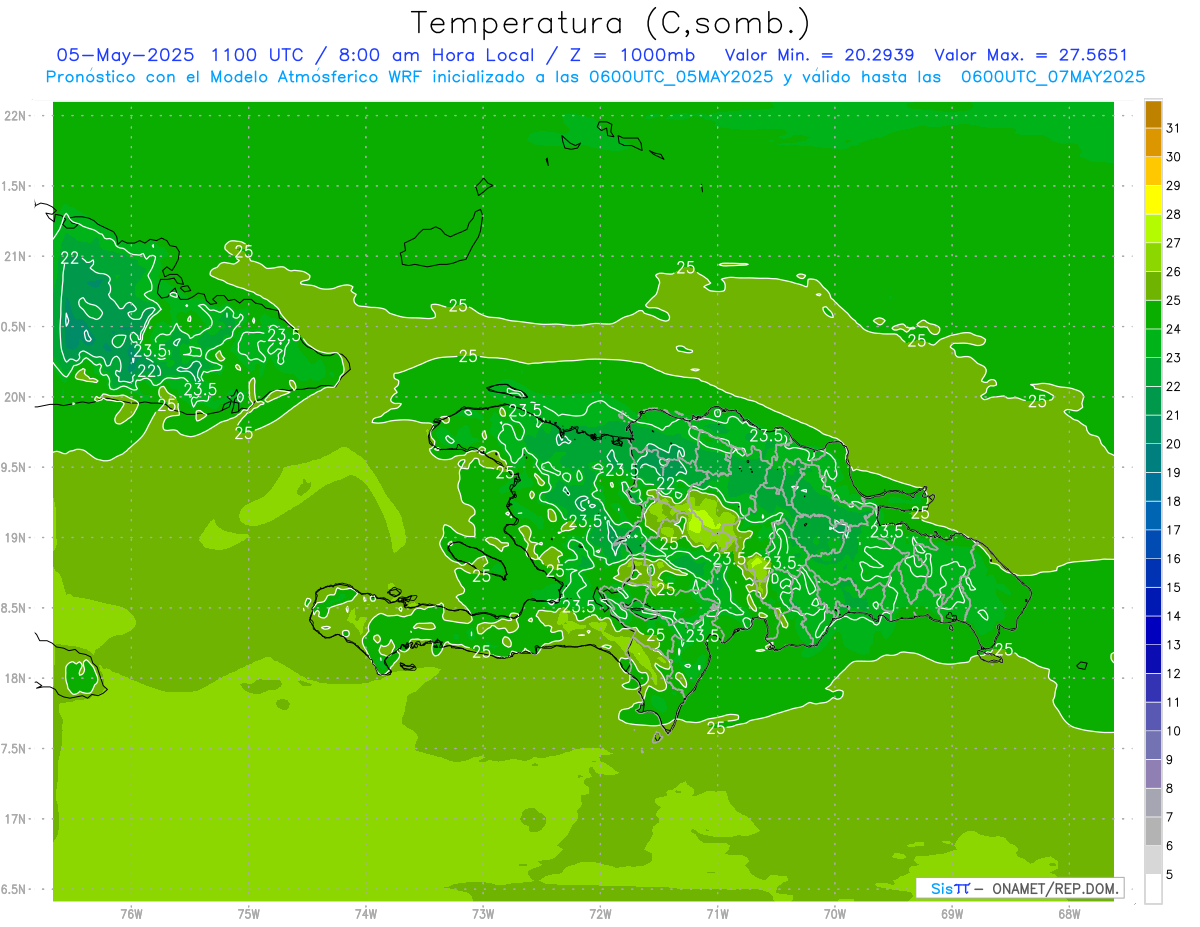The image size is (1200, 927).
Task: Click the '73W' longitude label
Action: tap(483, 914)
